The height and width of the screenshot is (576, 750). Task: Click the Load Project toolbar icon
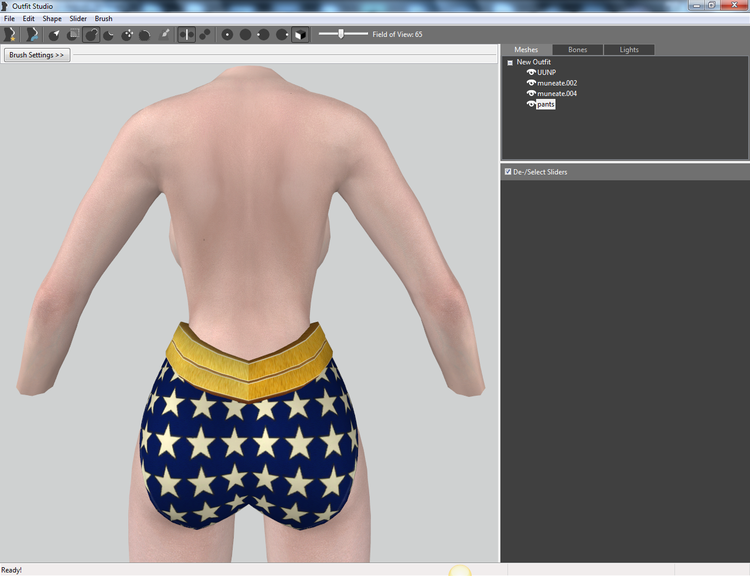pos(32,34)
